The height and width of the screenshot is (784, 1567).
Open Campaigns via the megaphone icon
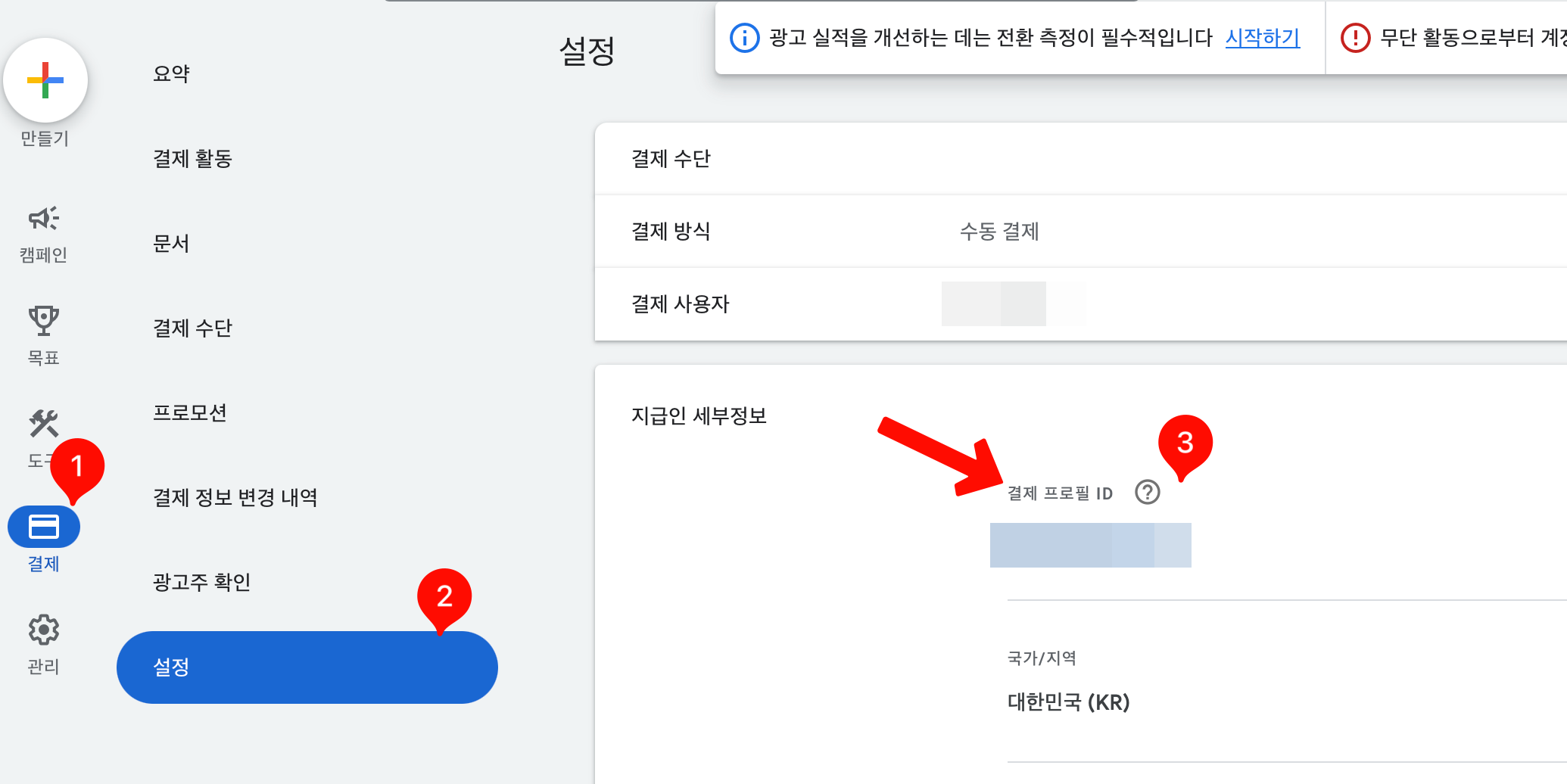pos(44,219)
